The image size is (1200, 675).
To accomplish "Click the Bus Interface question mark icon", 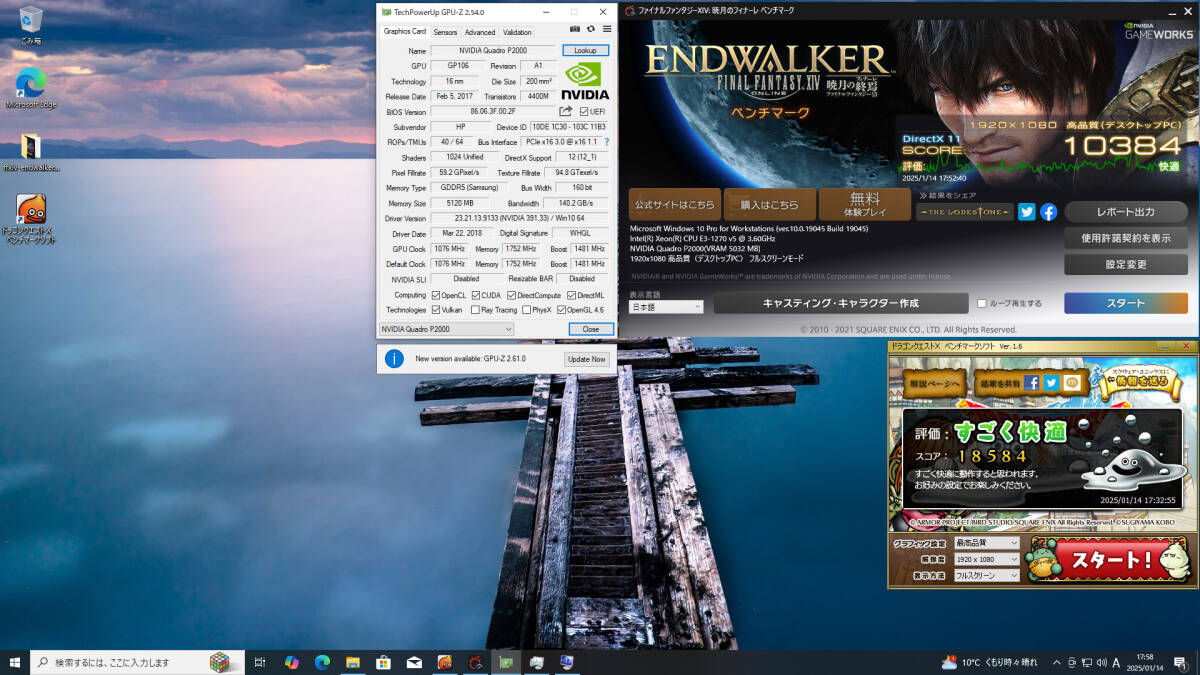I will tap(606, 142).
